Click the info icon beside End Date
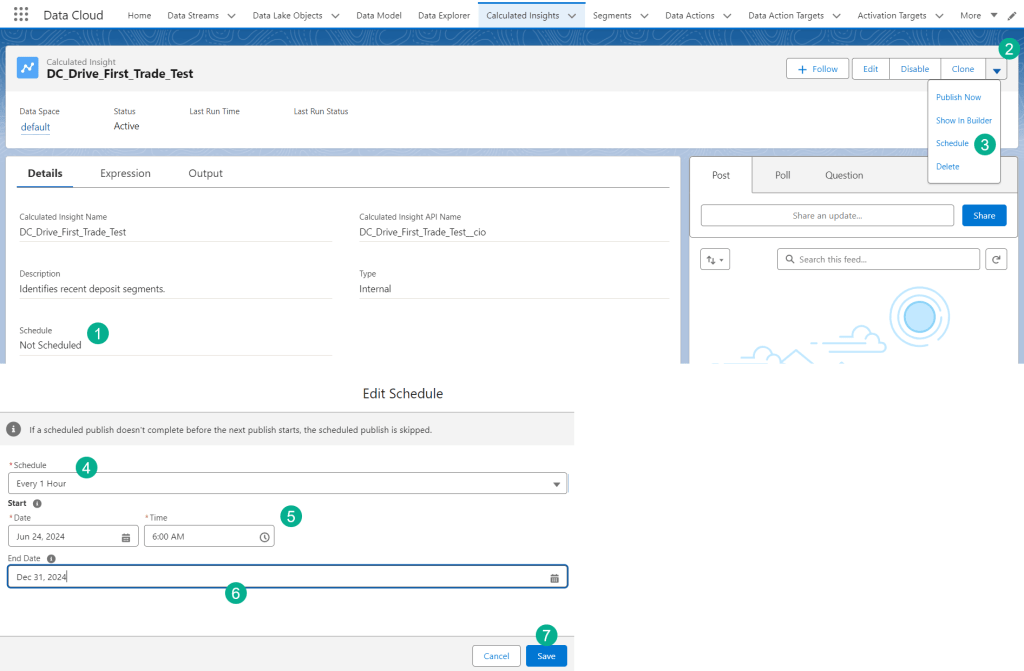This screenshot has height=671, width=1024. pos(50,559)
